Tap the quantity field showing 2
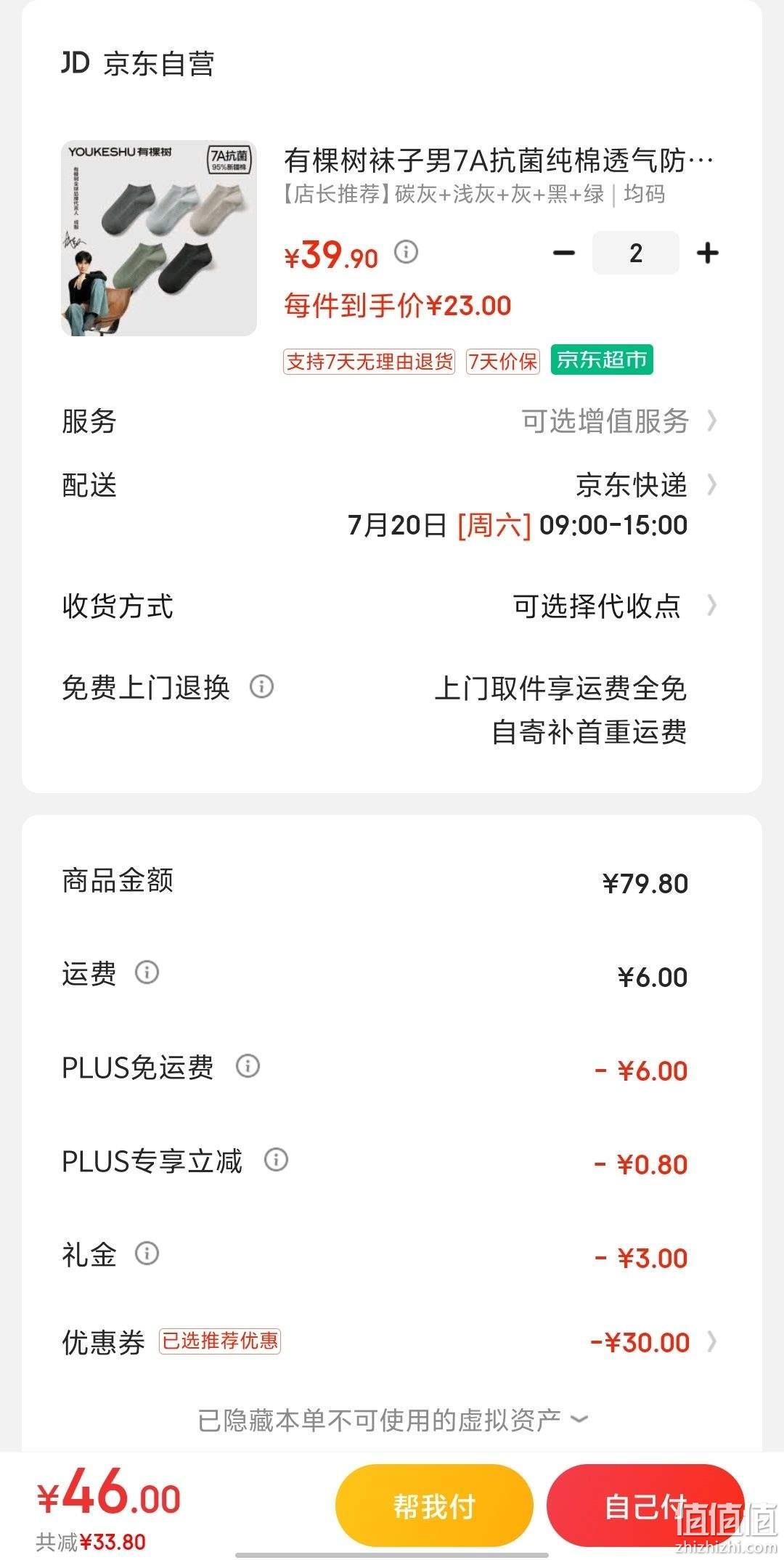Image resolution: width=784 pixels, height=1560 pixels. tap(636, 253)
